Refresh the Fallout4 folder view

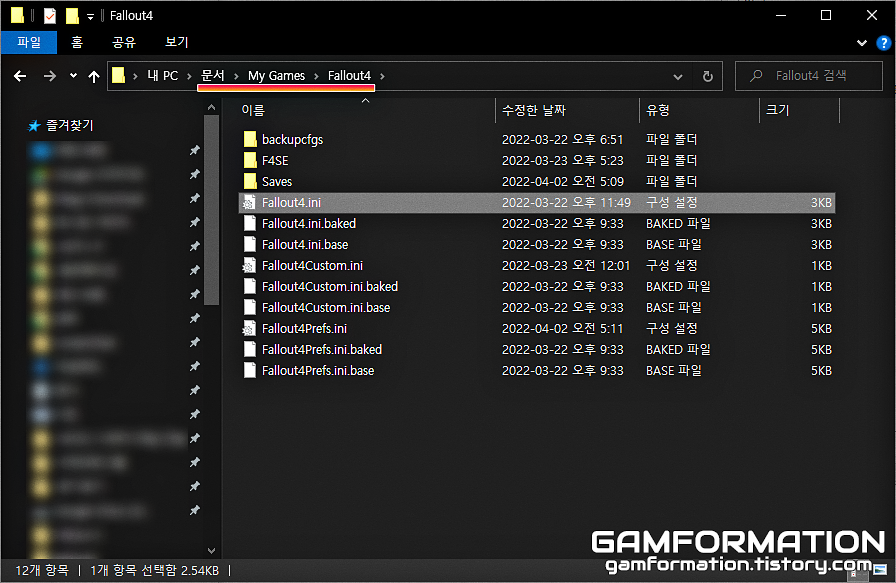tap(707, 76)
